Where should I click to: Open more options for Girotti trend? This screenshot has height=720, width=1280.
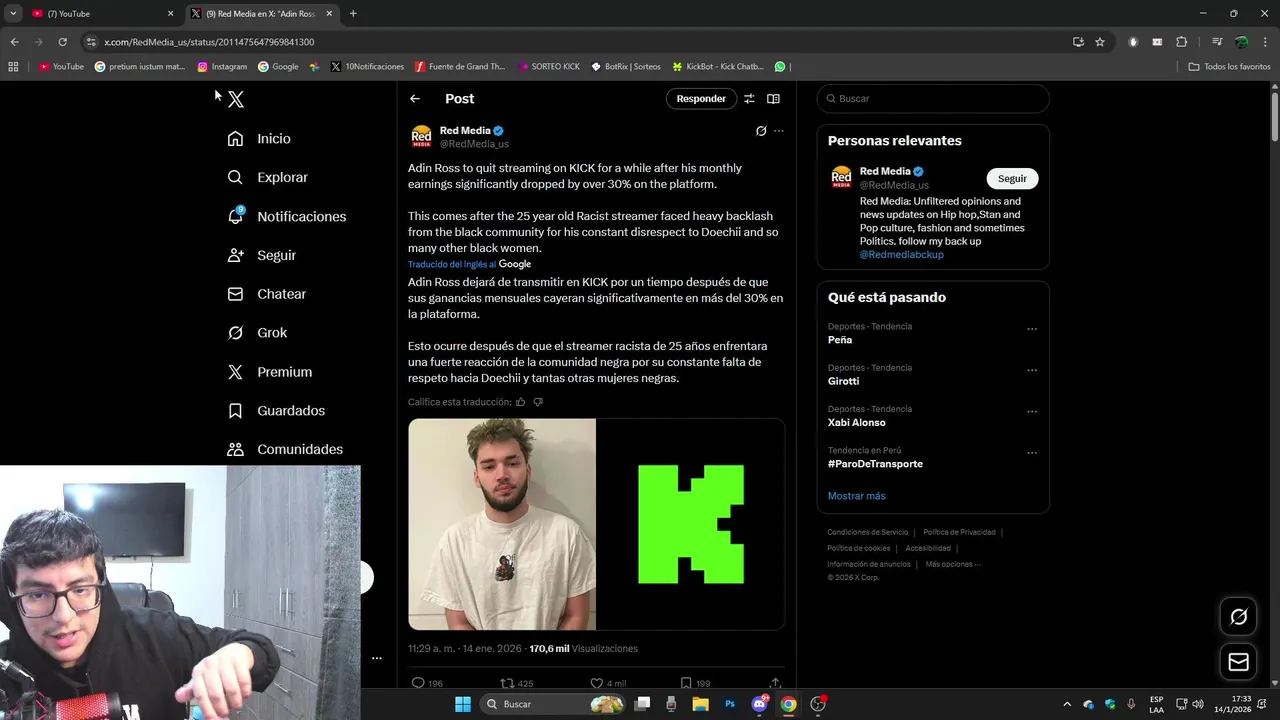pos(1032,370)
